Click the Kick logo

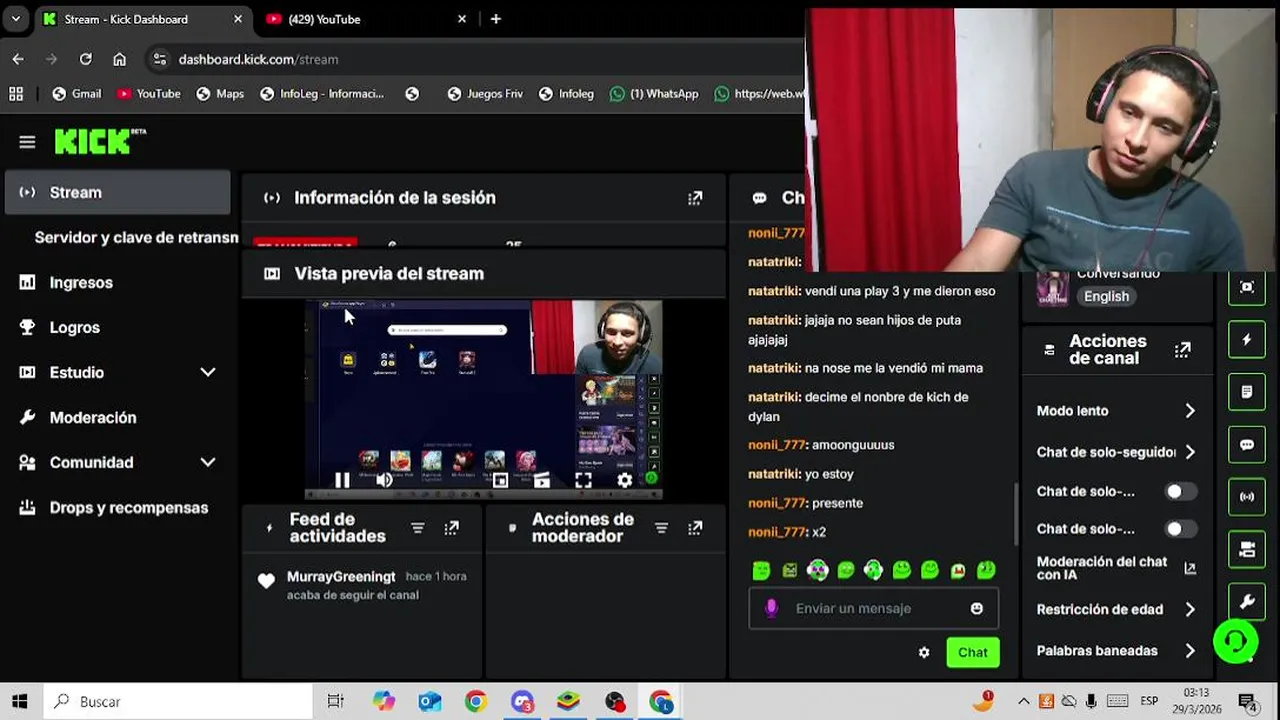[100, 142]
